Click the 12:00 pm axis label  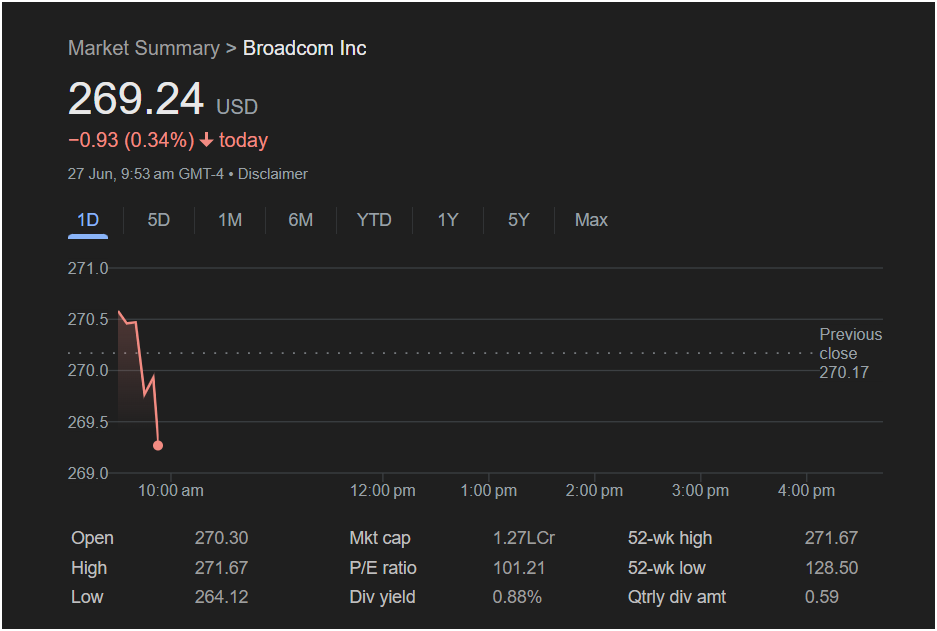[382, 491]
